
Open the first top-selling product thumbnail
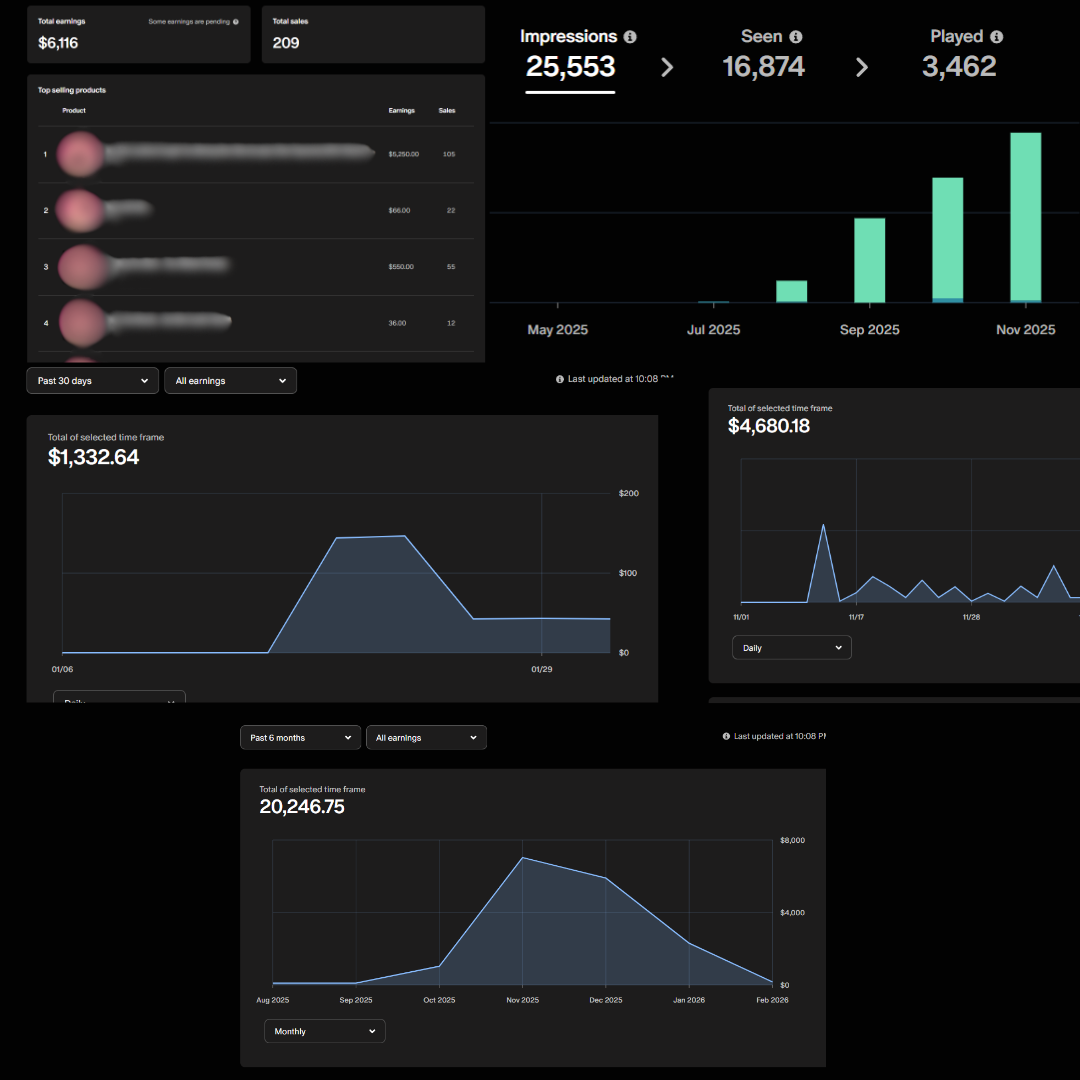click(x=79, y=154)
